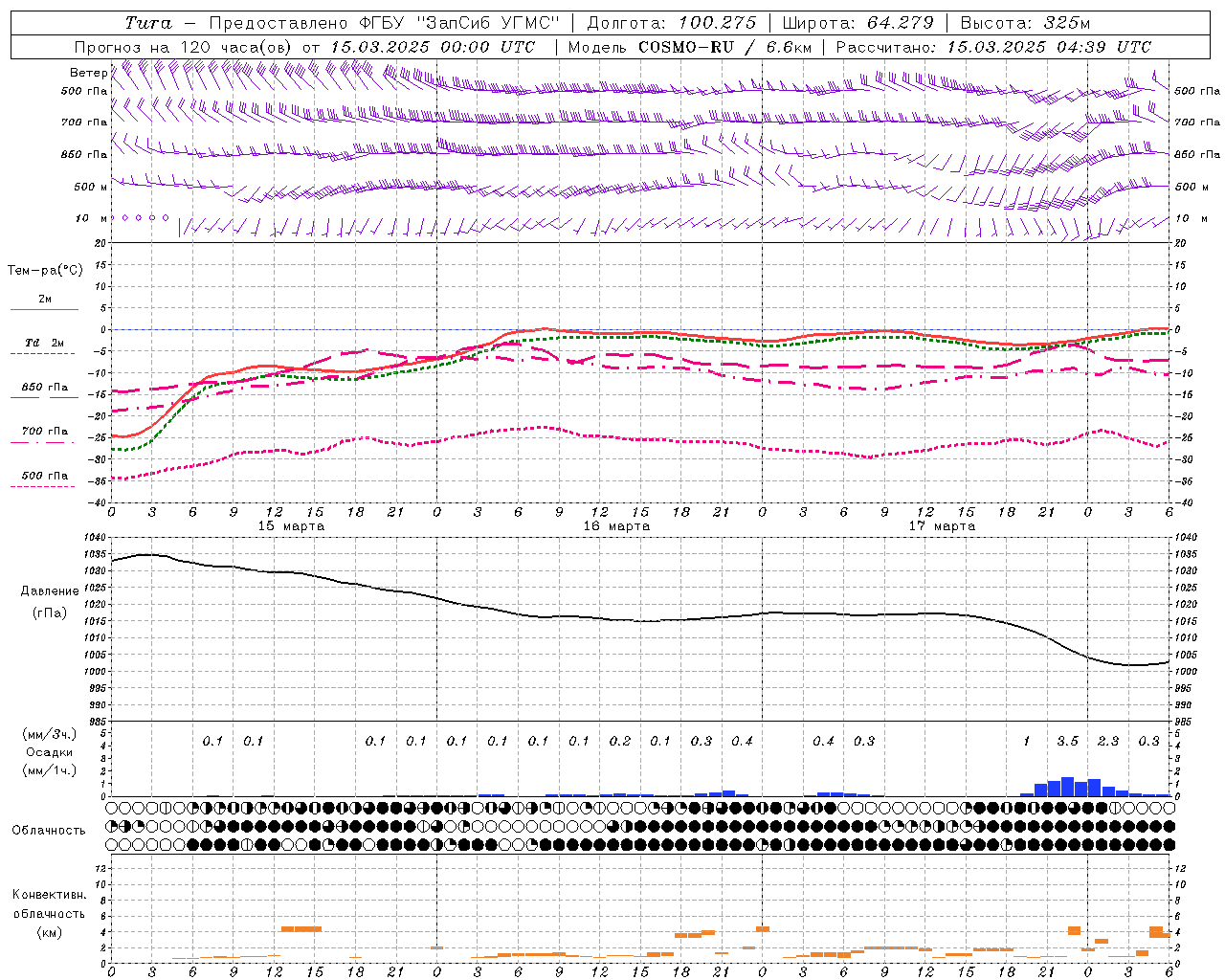Click '700 гПа' temperature legend entry
The height and width of the screenshot is (980, 1225).
(45, 432)
